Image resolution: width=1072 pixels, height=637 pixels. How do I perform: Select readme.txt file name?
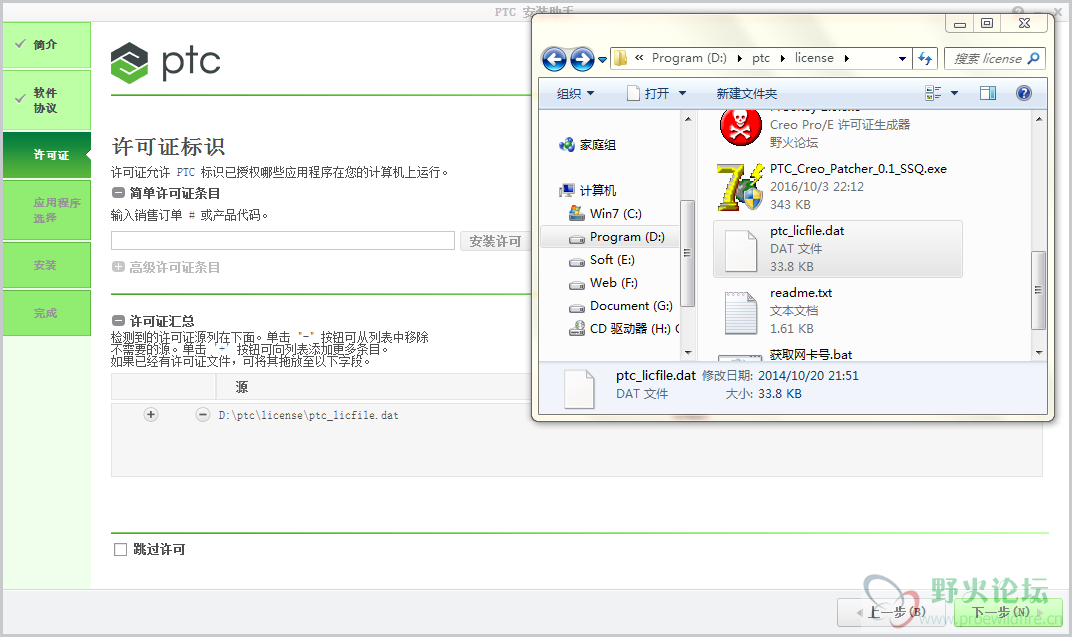pyautogui.click(x=801, y=293)
